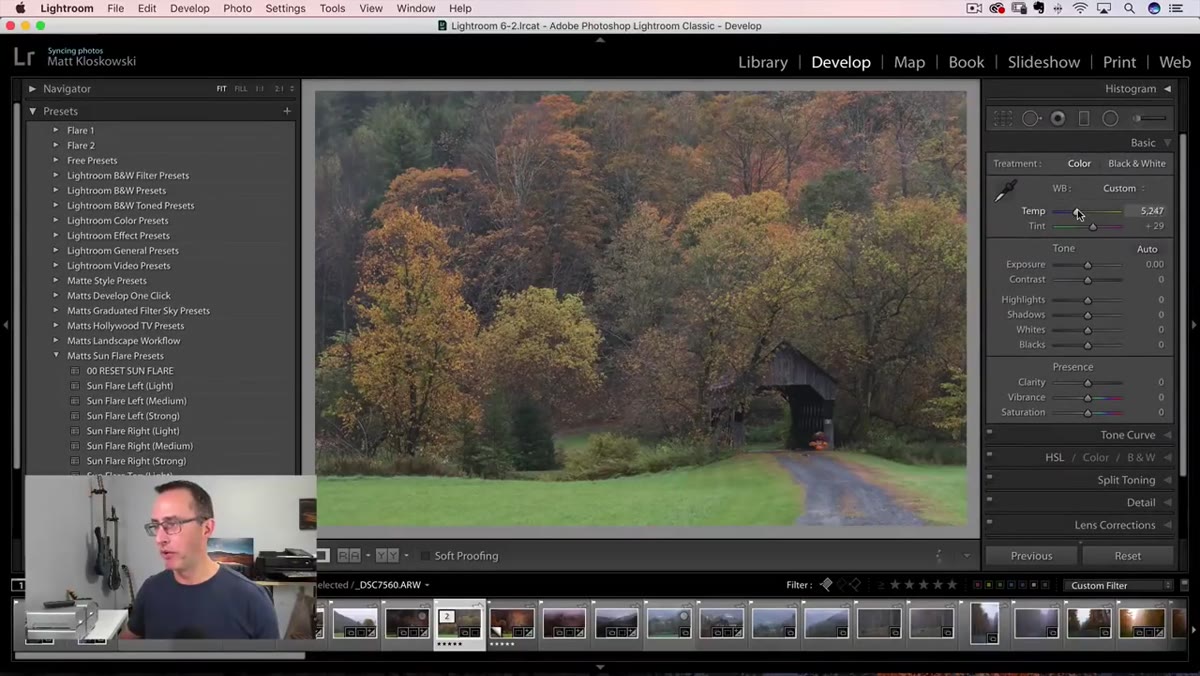Click the Auto tone button
The image size is (1200, 676).
pos(1147,249)
